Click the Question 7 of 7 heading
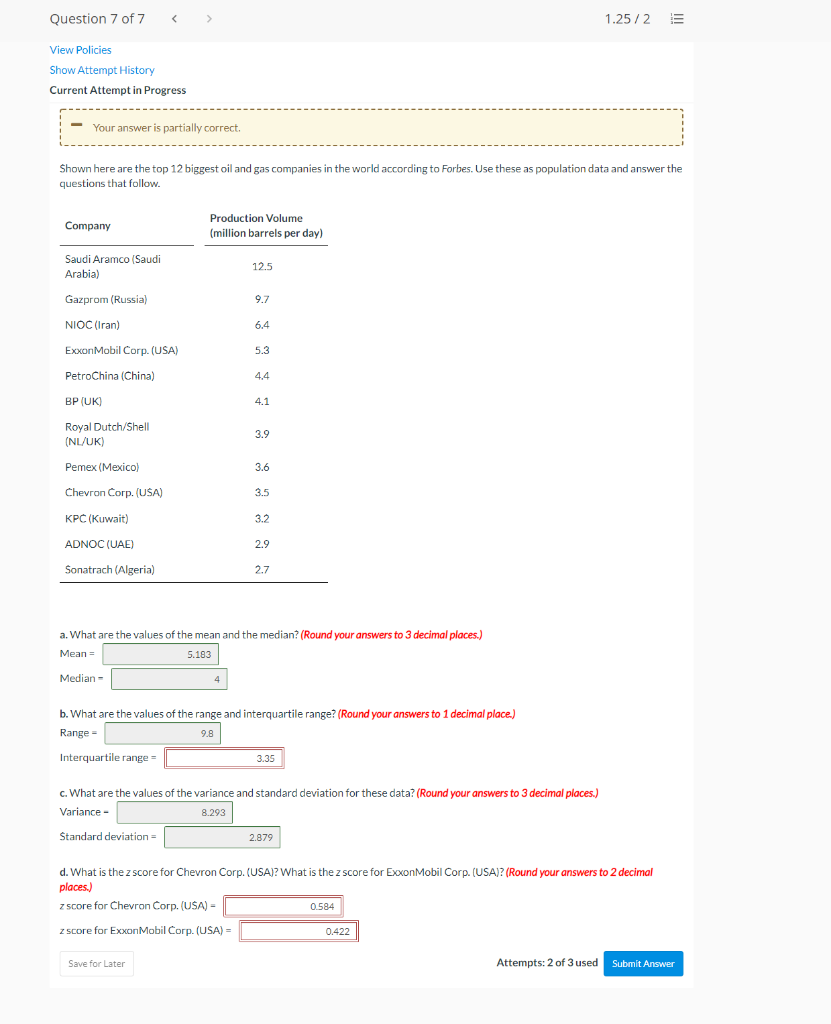This screenshot has width=831, height=1024. pyautogui.click(x=97, y=19)
